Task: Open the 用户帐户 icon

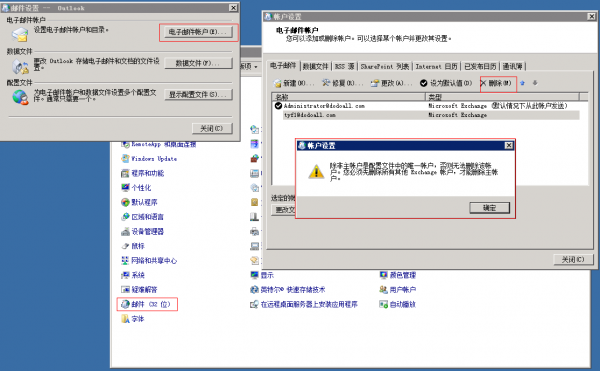Action: pos(383,290)
